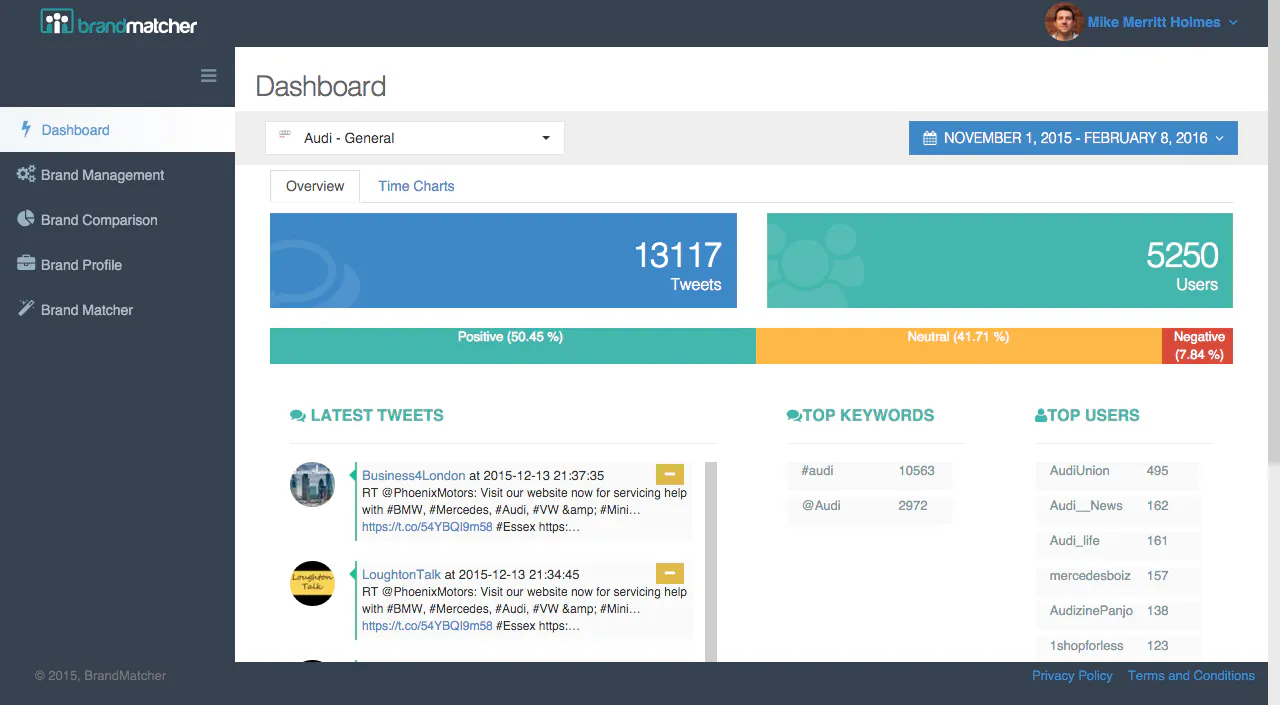Open the Privacy Policy link

pos(1072,675)
